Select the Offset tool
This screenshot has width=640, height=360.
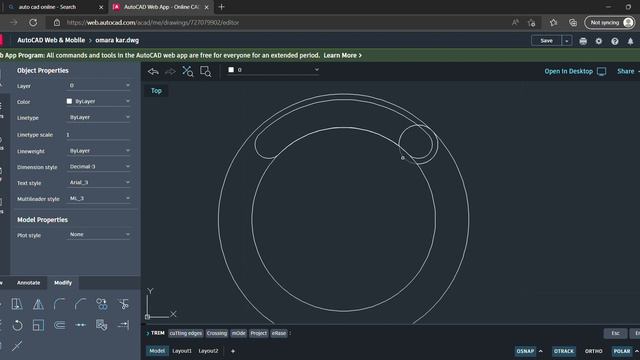[60, 325]
